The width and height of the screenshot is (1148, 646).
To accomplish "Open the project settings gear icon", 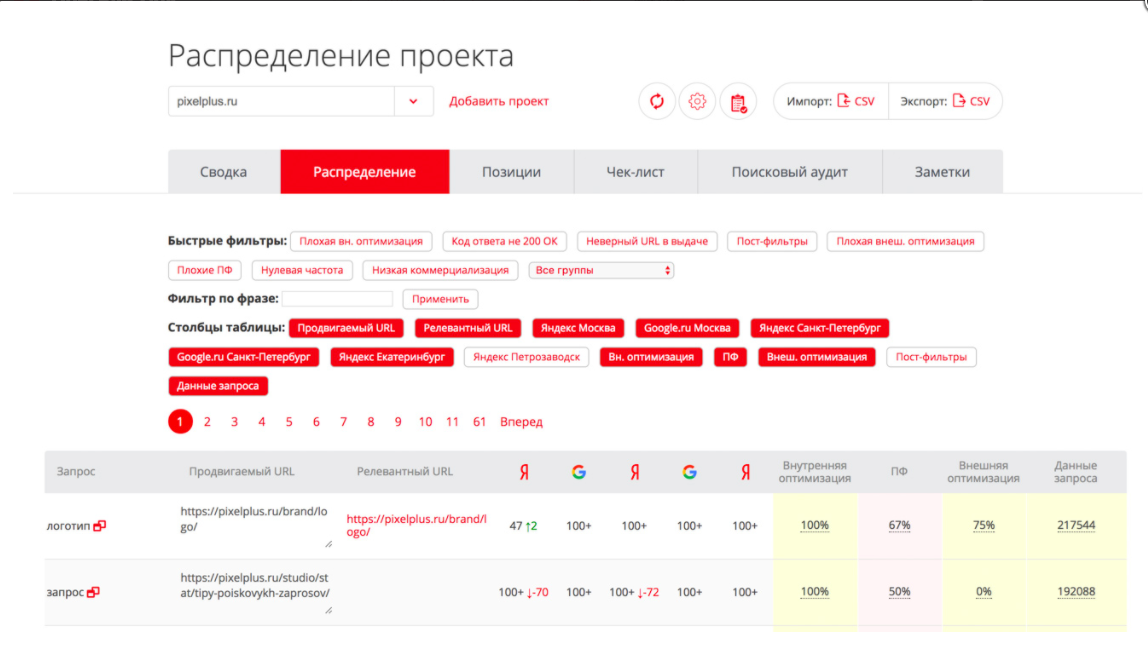I will point(697,101).
